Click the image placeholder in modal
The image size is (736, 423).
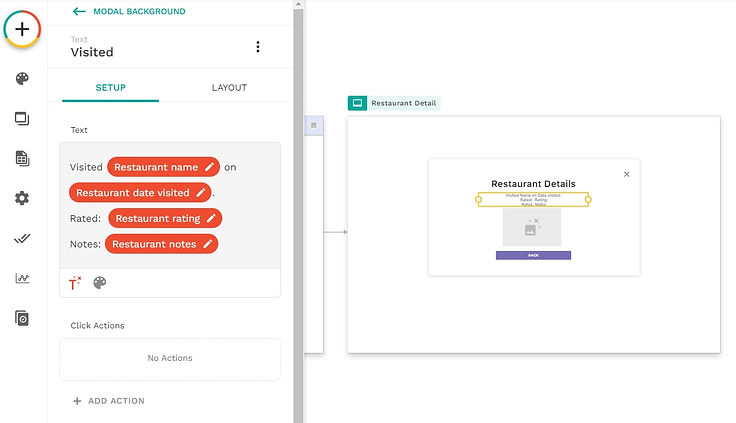click(532, 227)
